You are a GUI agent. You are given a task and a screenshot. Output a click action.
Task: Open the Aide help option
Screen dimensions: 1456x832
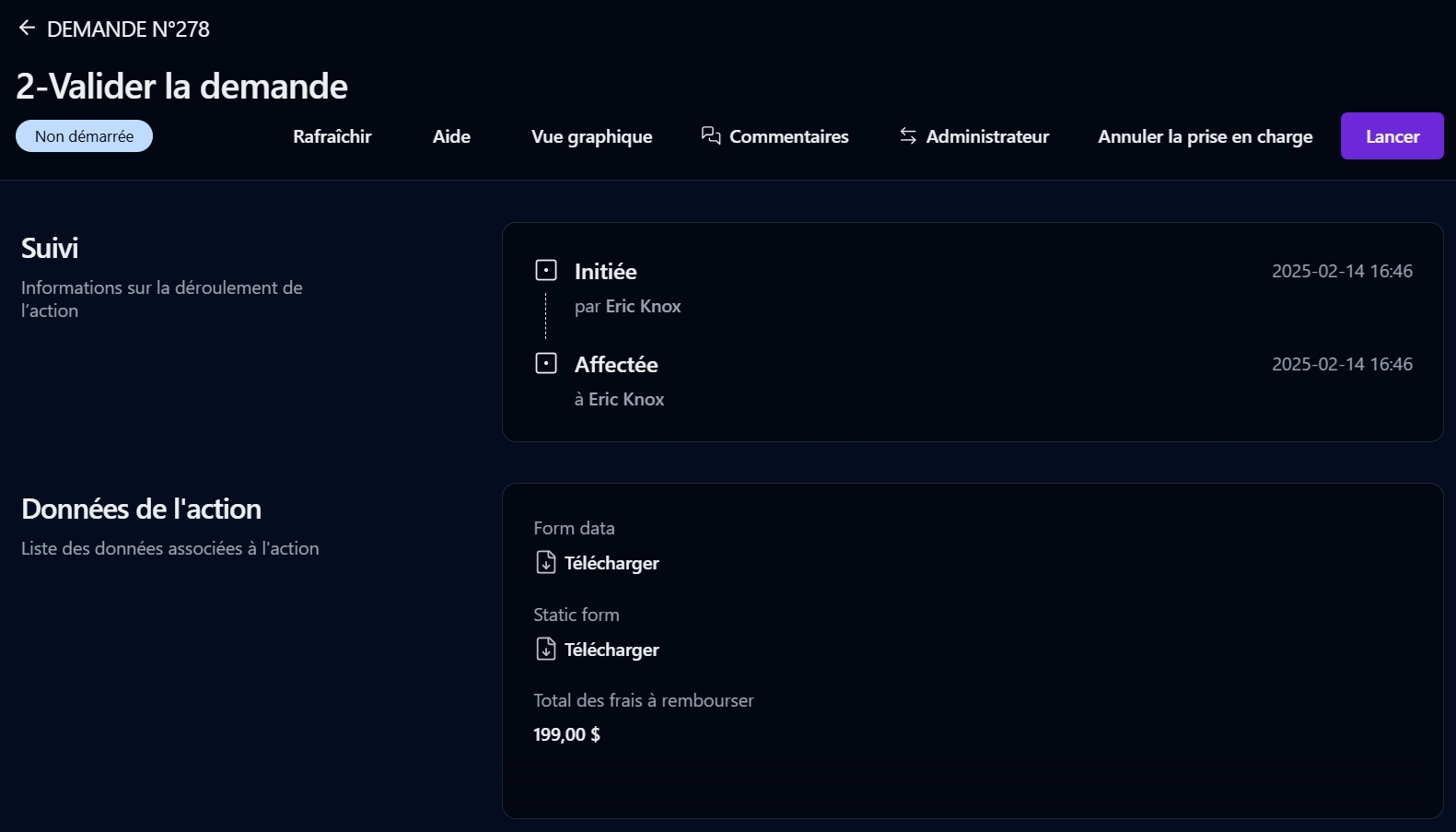pyautogui.click(x=451, y=136)
